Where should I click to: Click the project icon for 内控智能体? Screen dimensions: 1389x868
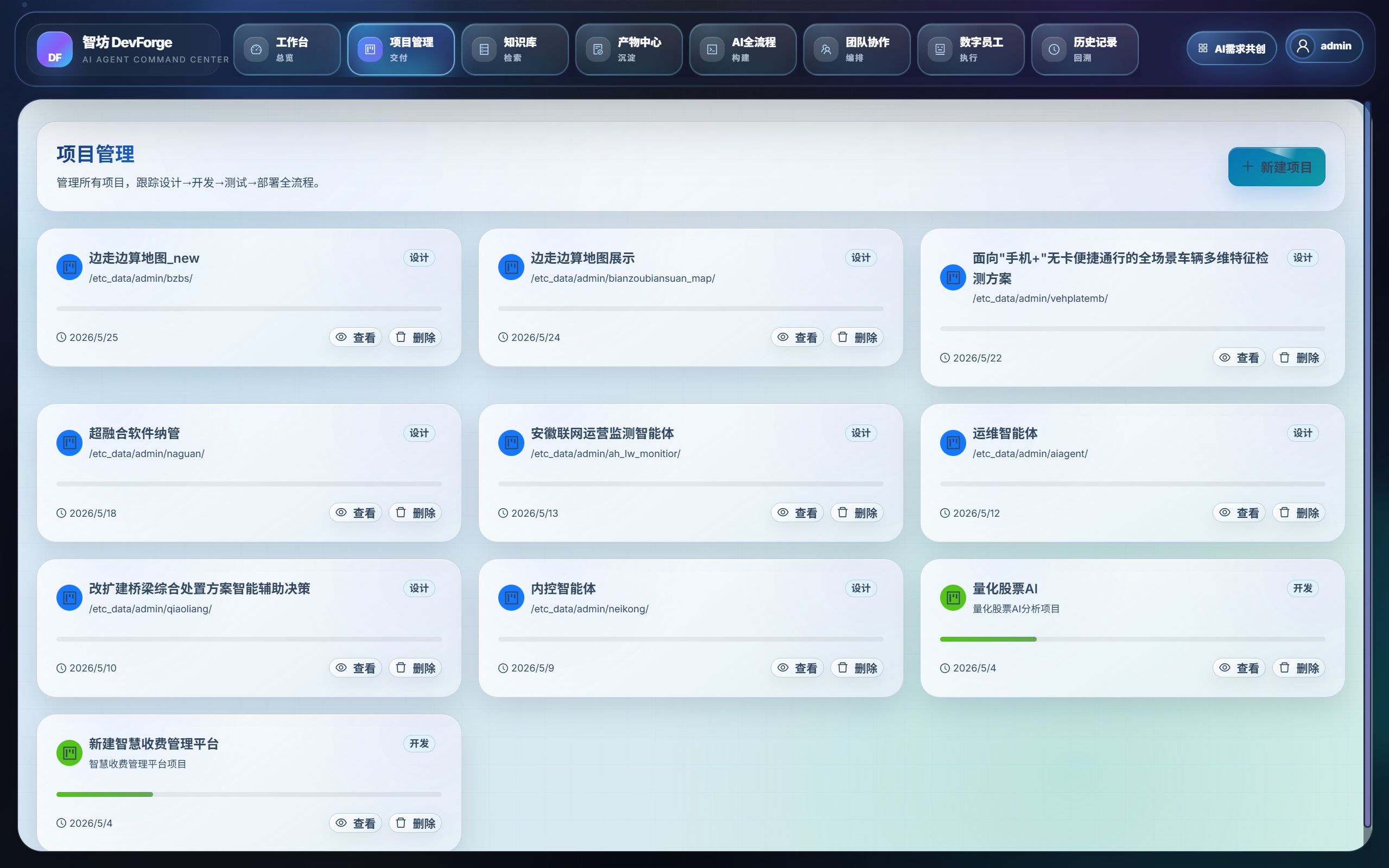click(x=511, y=598)
